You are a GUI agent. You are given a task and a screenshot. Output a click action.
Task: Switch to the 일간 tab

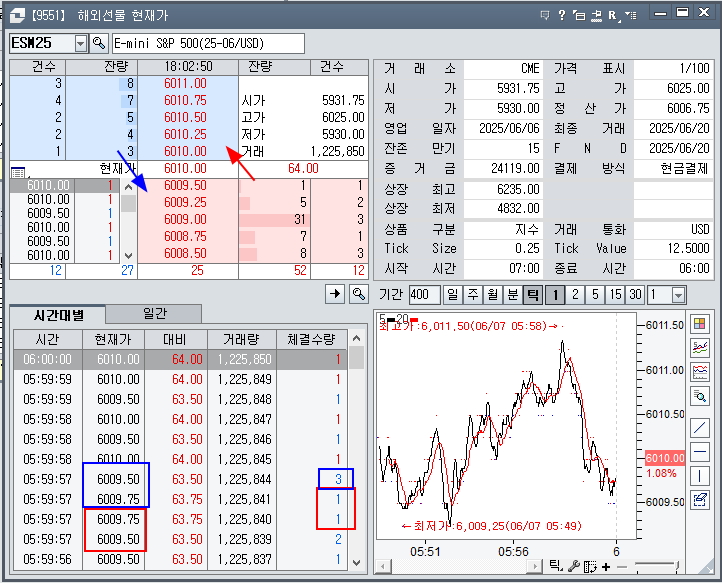[153, 314]
